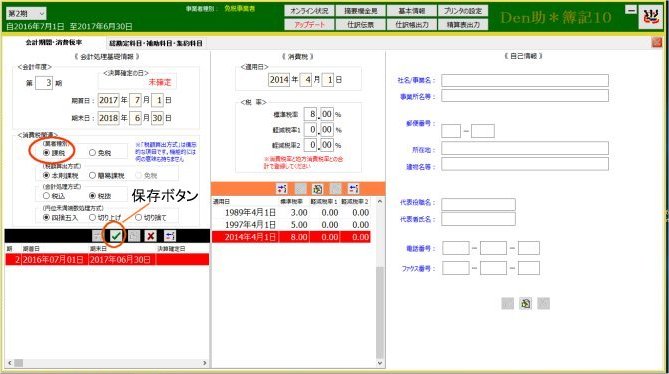The width and height of the screenshot is (669, 374).
Task: Select the 課税 radio button
Action: [x=47, y=153]
